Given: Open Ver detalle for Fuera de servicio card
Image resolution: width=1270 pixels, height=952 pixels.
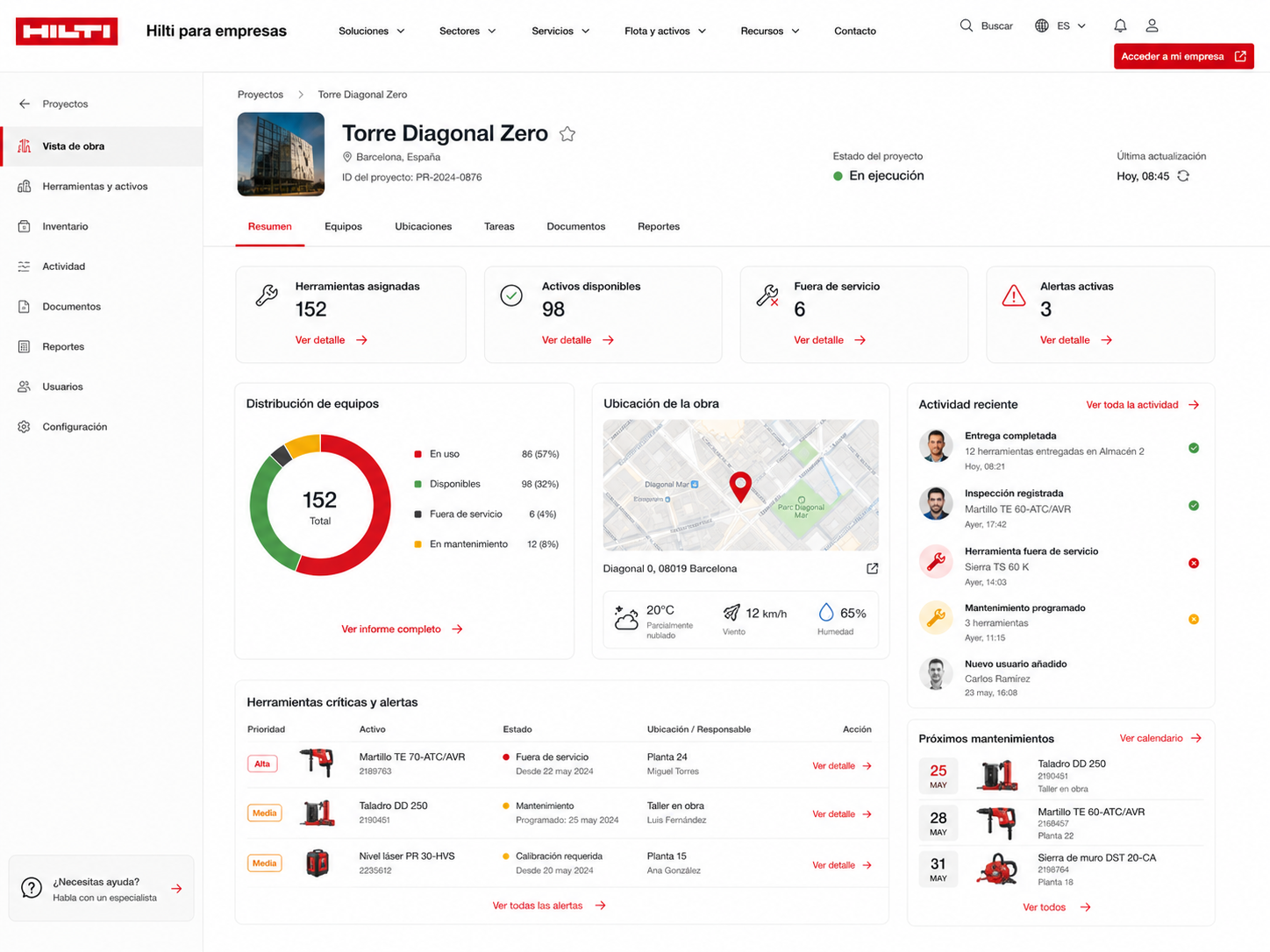Looking at the screenshot, I should point(830,340).
